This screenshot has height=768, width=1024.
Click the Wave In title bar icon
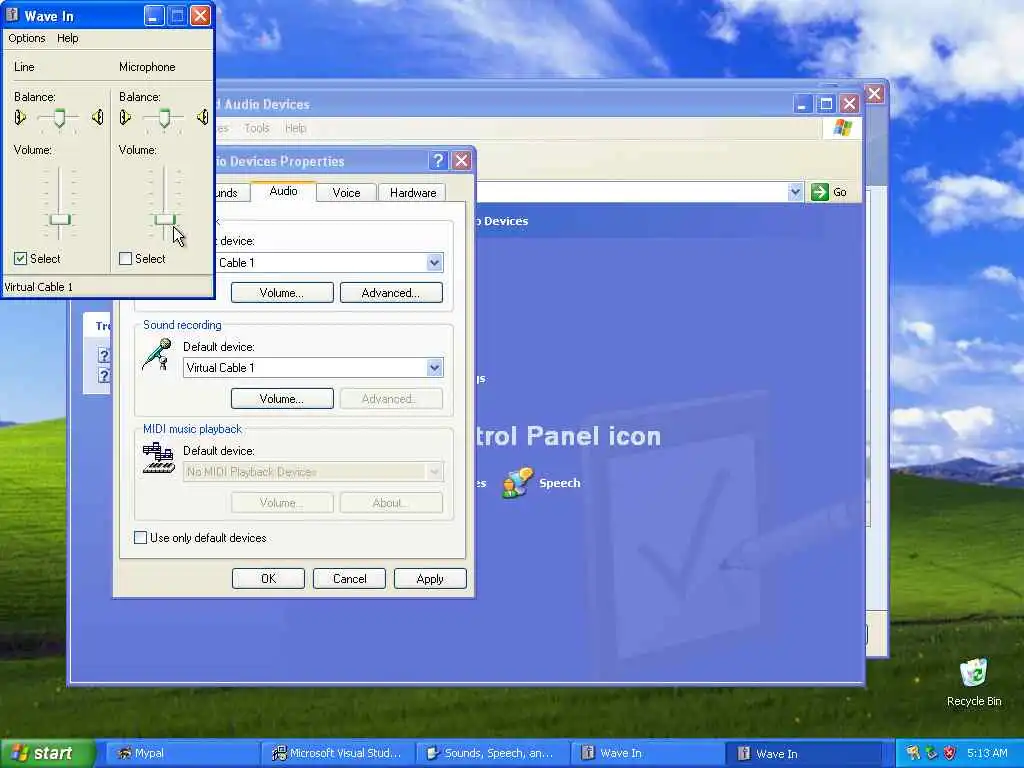(x=12, y=15)
